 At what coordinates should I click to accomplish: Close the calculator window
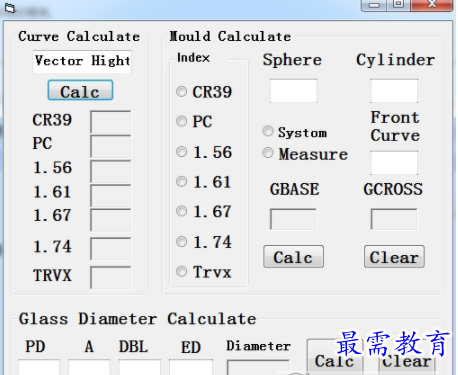click(432, 4)
